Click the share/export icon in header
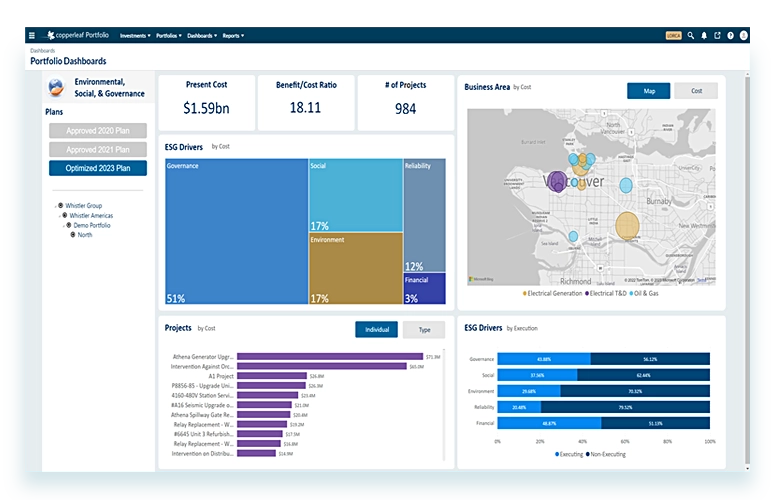 pos(717,35)
